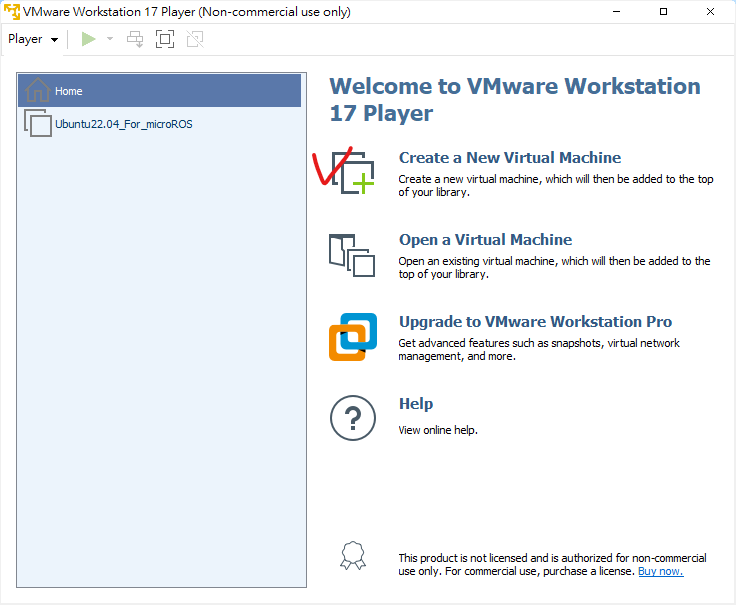
Task: Open the Help heading link
Action: 416,404
